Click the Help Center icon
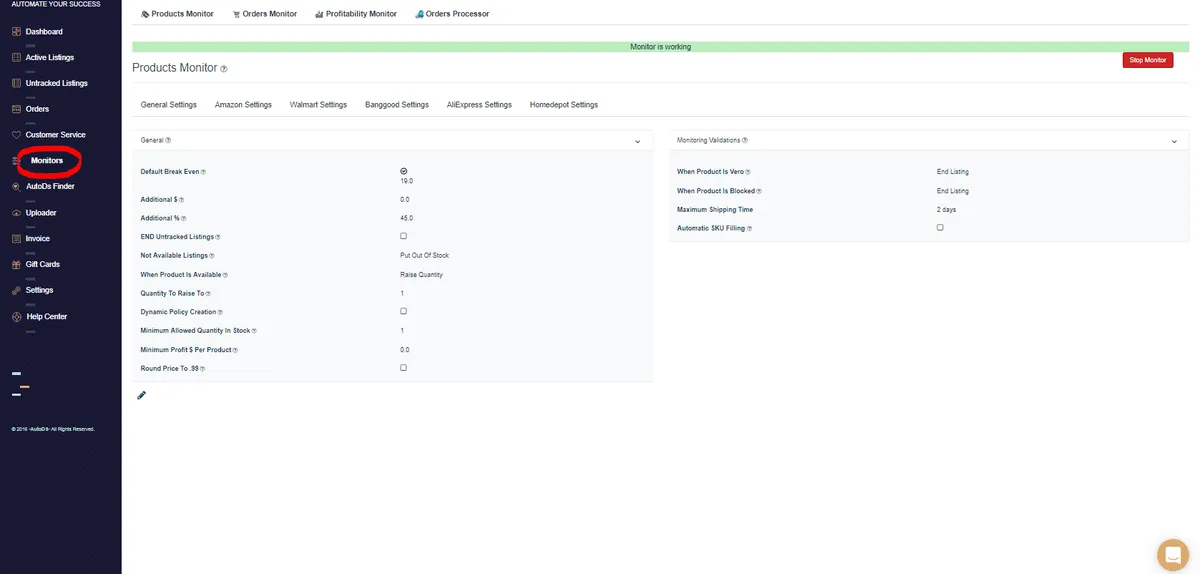Image resolution: width=1200 pixels, height=574 pixels. [16, 316]
